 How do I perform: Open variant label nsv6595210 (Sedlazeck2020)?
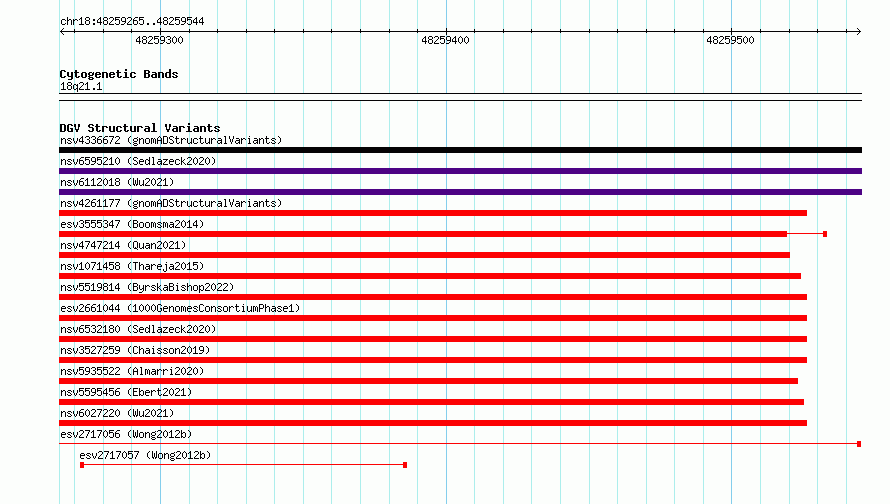[x=138, y=161]
